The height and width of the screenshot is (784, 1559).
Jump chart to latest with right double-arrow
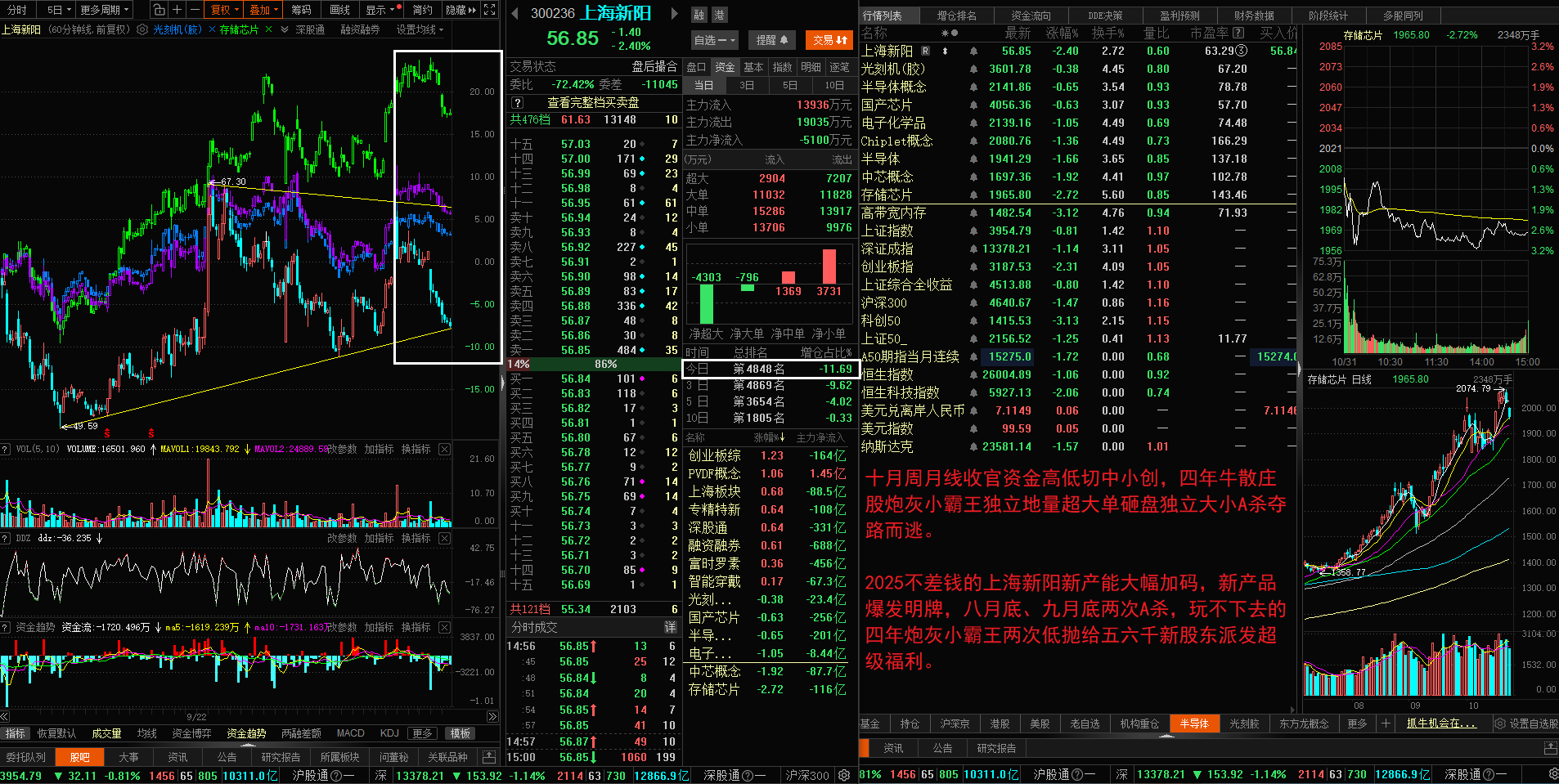[x=492, y=717]
